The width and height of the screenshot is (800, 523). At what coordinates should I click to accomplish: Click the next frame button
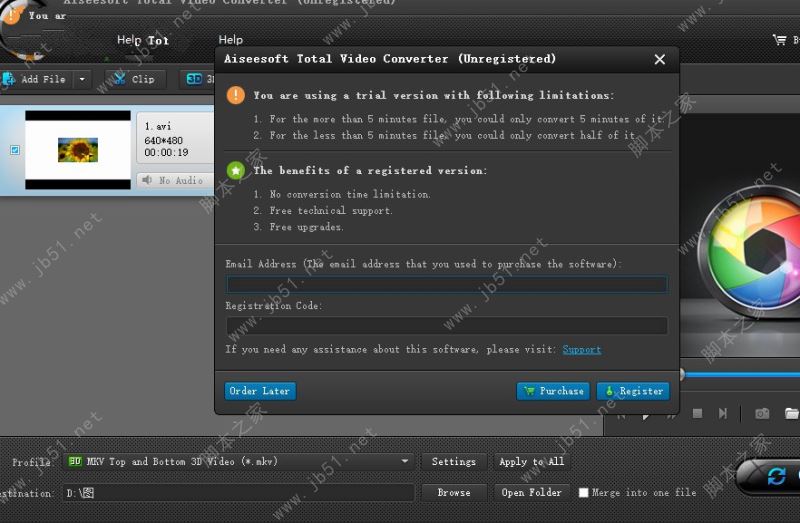[x=722, y=413]
